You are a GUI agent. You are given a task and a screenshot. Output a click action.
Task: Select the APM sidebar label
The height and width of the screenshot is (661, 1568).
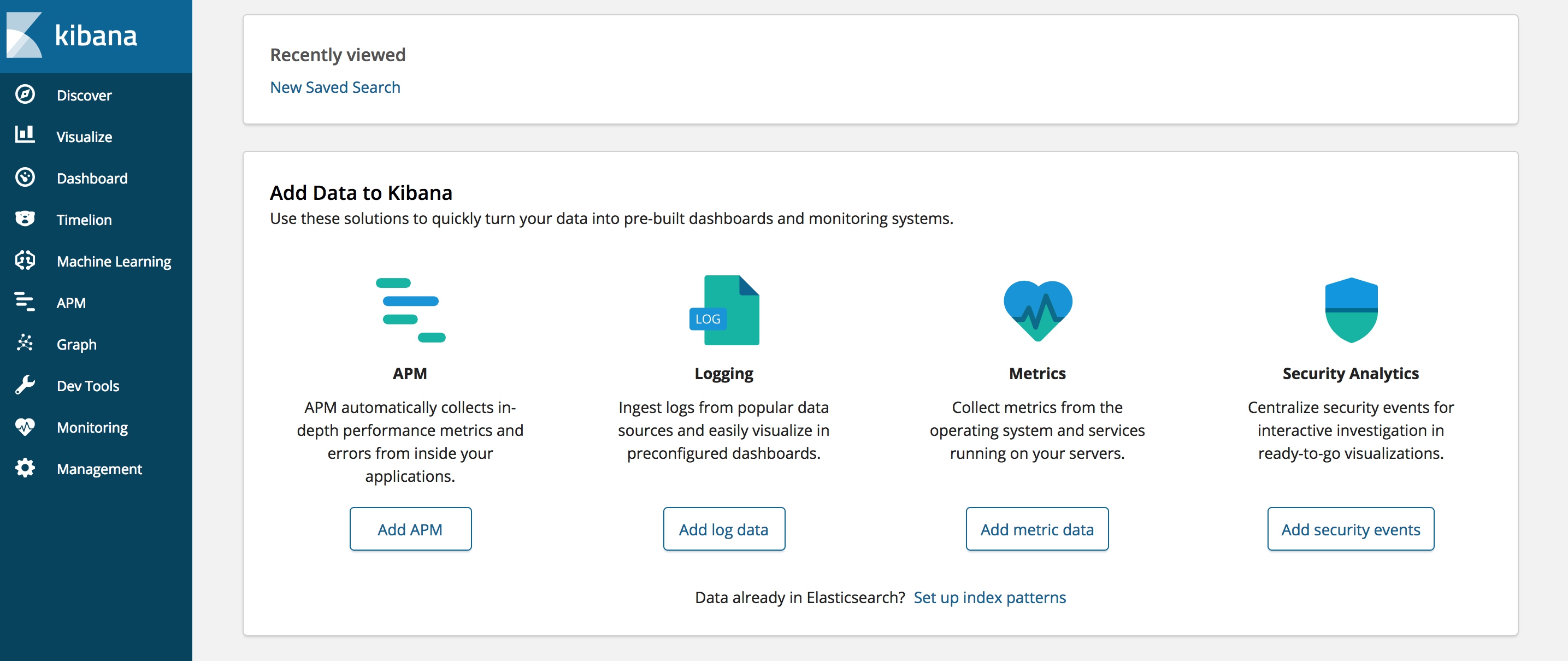point(70,303)
